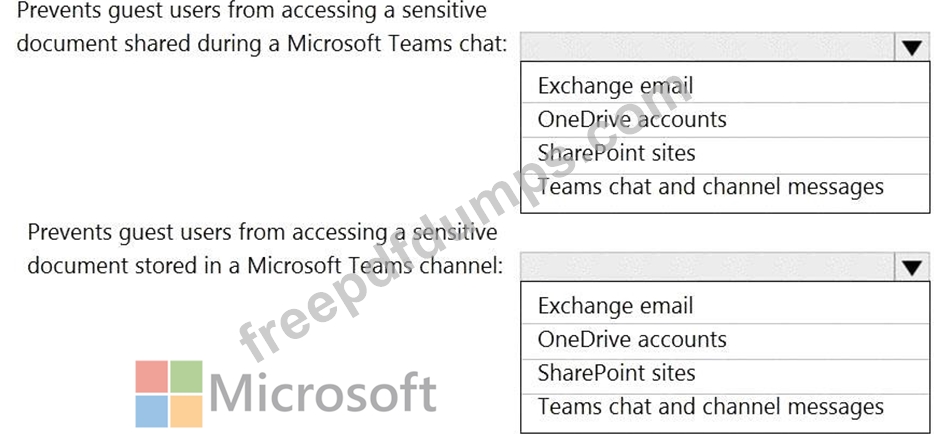Click the 'stored in a Microsoft Teams channel' statement
The image size is (934, 434).
pos(262,248)
